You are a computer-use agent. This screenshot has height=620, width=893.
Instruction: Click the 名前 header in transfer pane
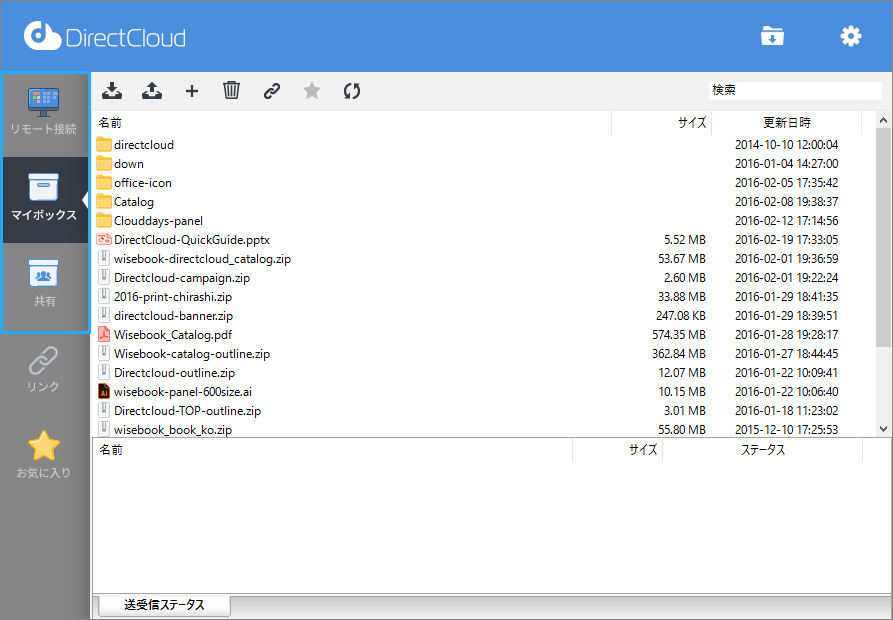tap(332, 450)
